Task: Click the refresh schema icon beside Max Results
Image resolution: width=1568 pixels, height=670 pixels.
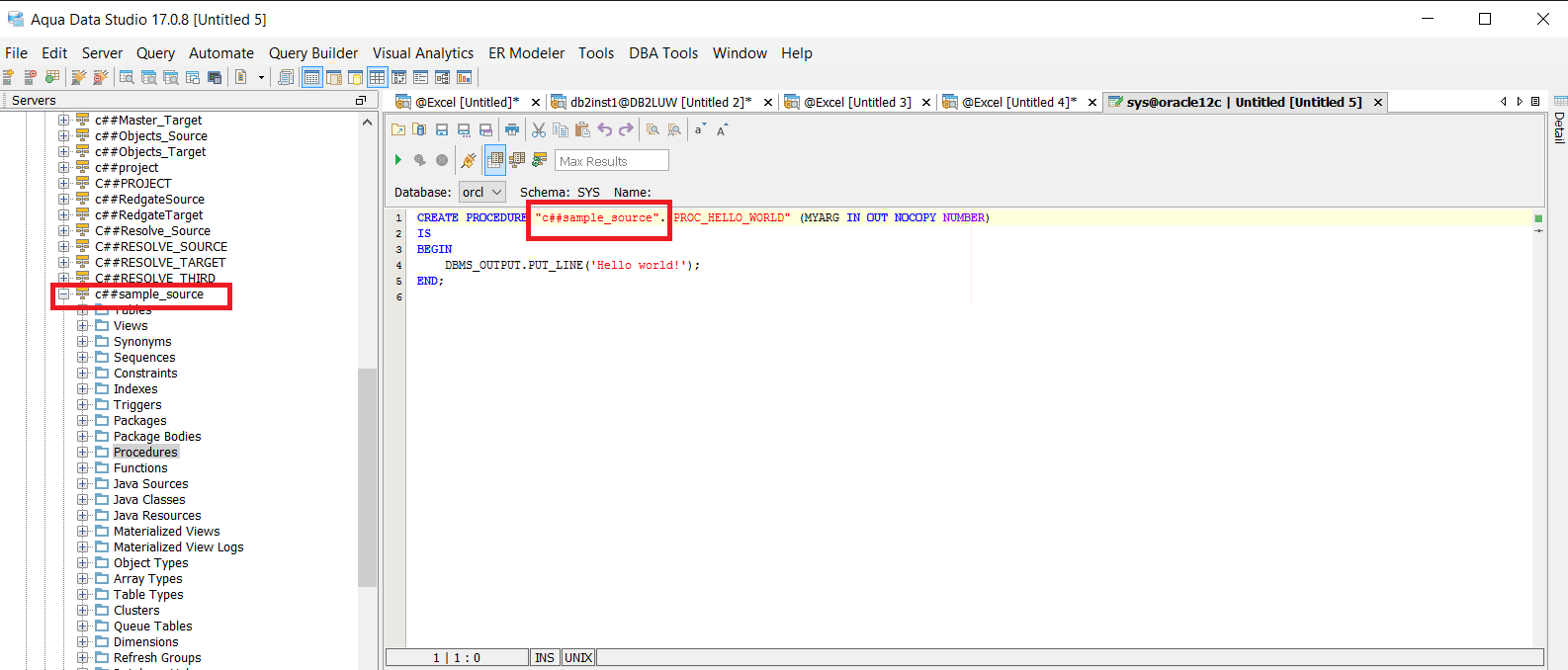Action: 540,160
